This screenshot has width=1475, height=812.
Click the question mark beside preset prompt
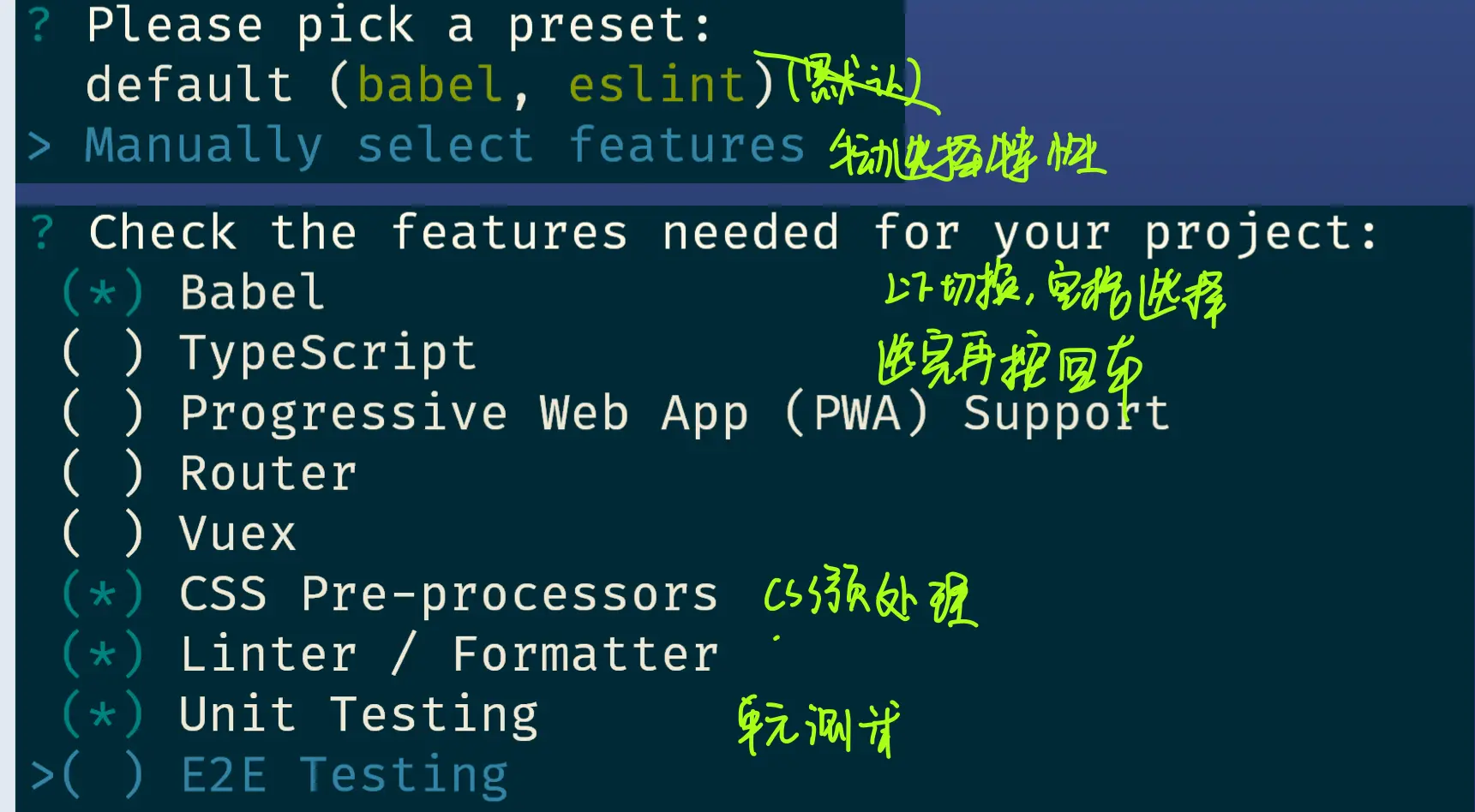[x=39, y=24]
